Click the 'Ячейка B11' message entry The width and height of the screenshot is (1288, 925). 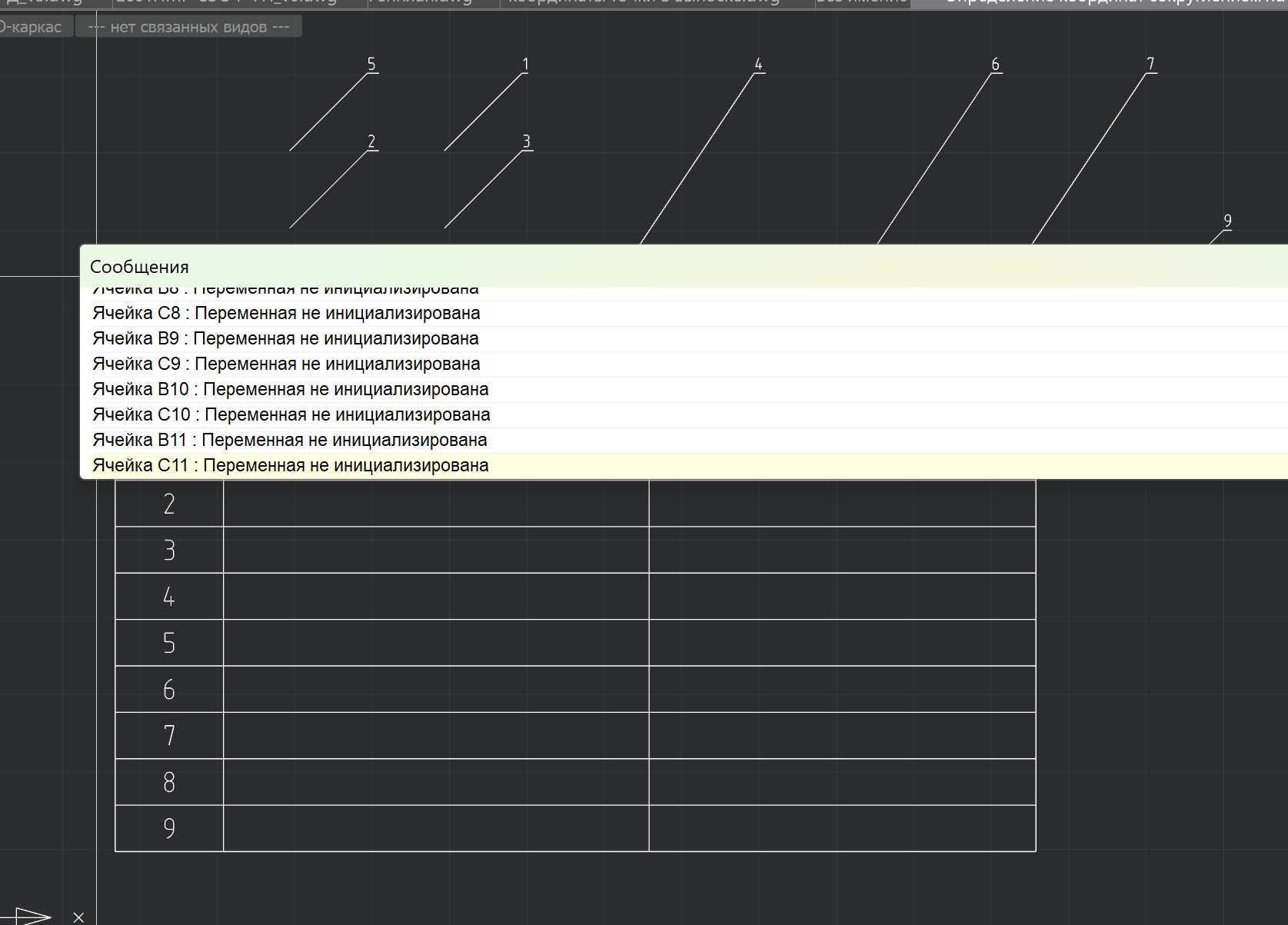(x=289, y=441)
